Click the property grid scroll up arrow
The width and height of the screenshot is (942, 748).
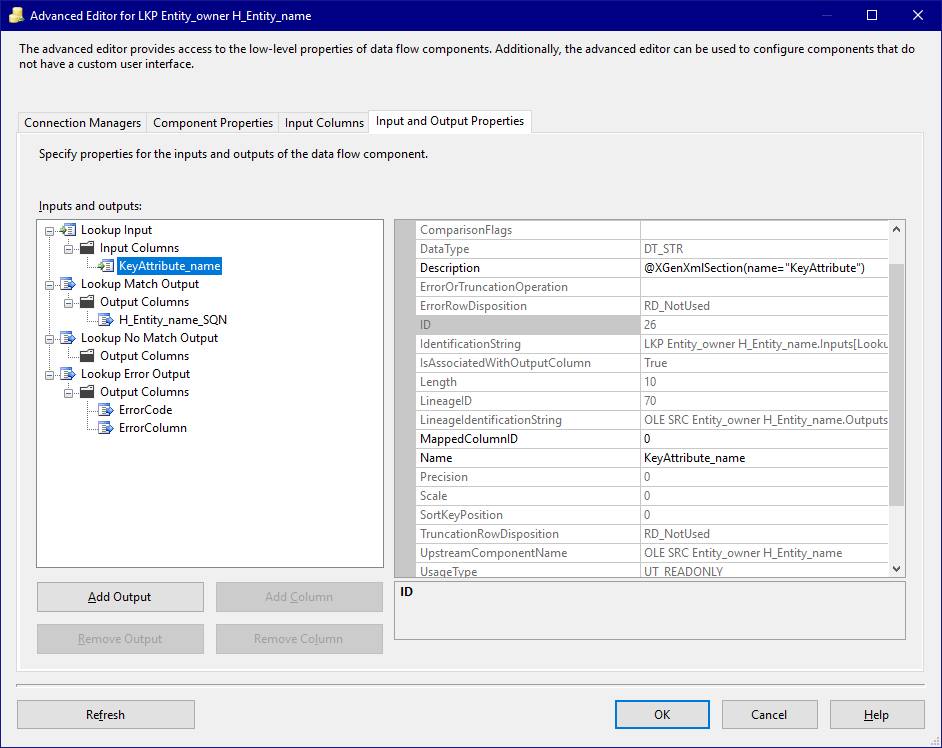pos(896,230)
